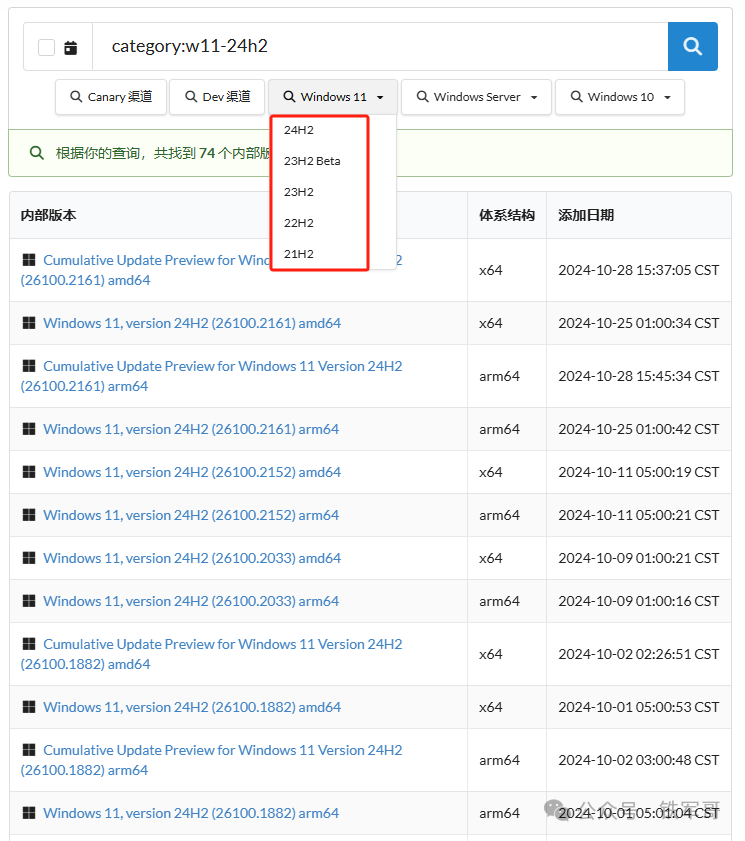Click the calendar icon beside checkbox
The image size is (745, 841).
(x=71, y=48)
